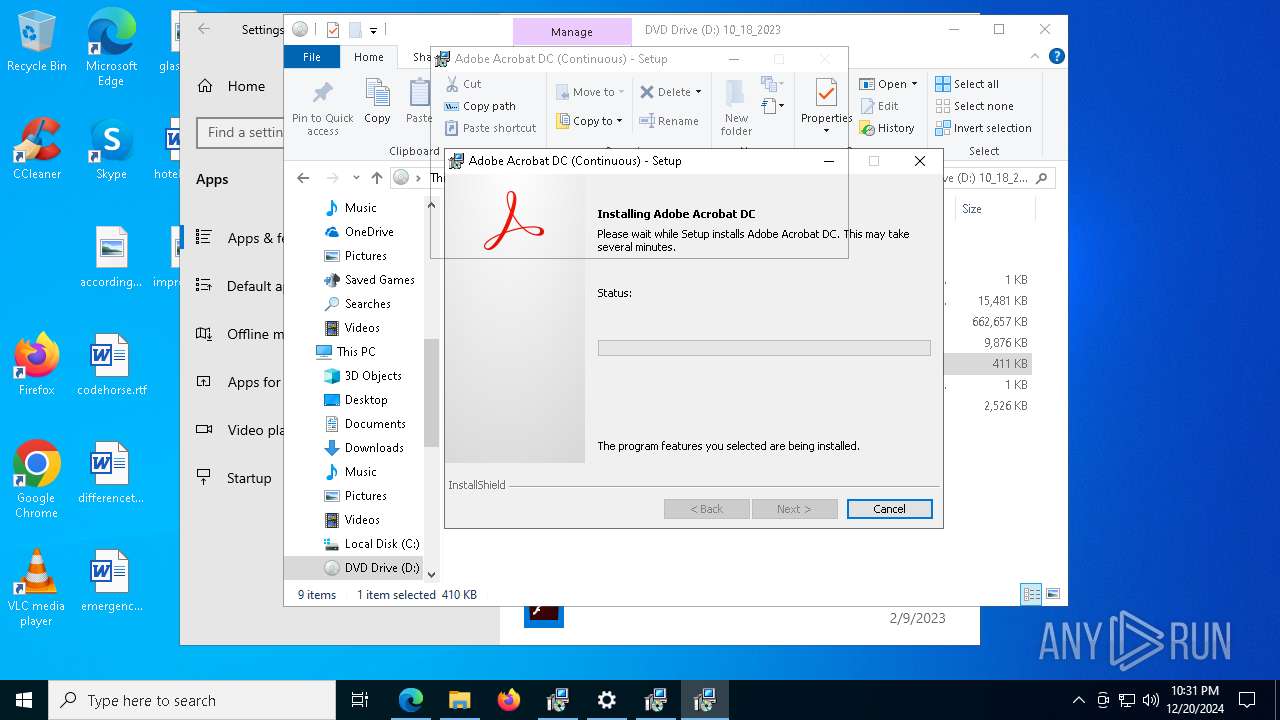Open the Recycle Bin desktop icon
This screenshot has width=1280, height=720.
click(37, 42)
